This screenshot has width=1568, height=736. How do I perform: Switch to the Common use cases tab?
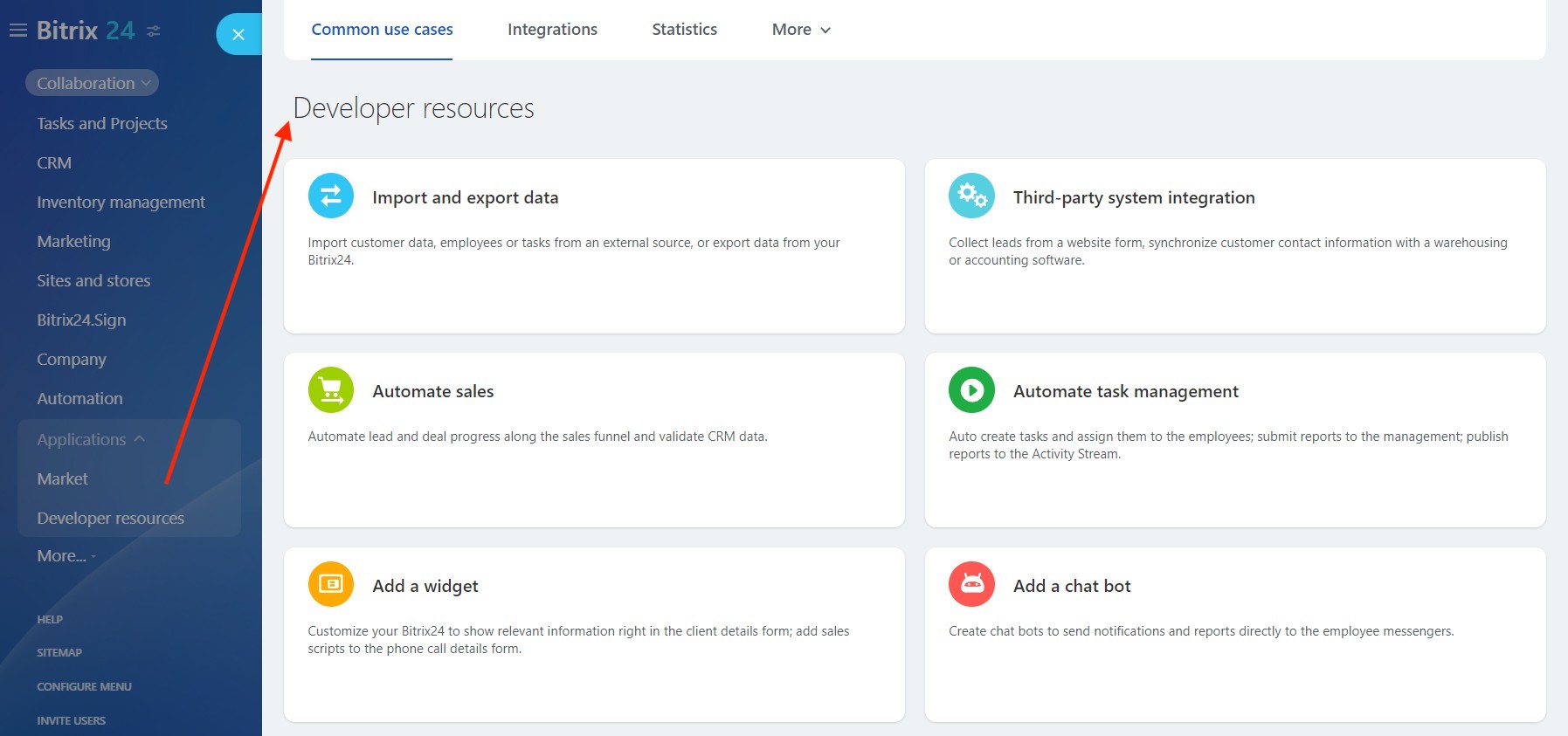[382, 30]
